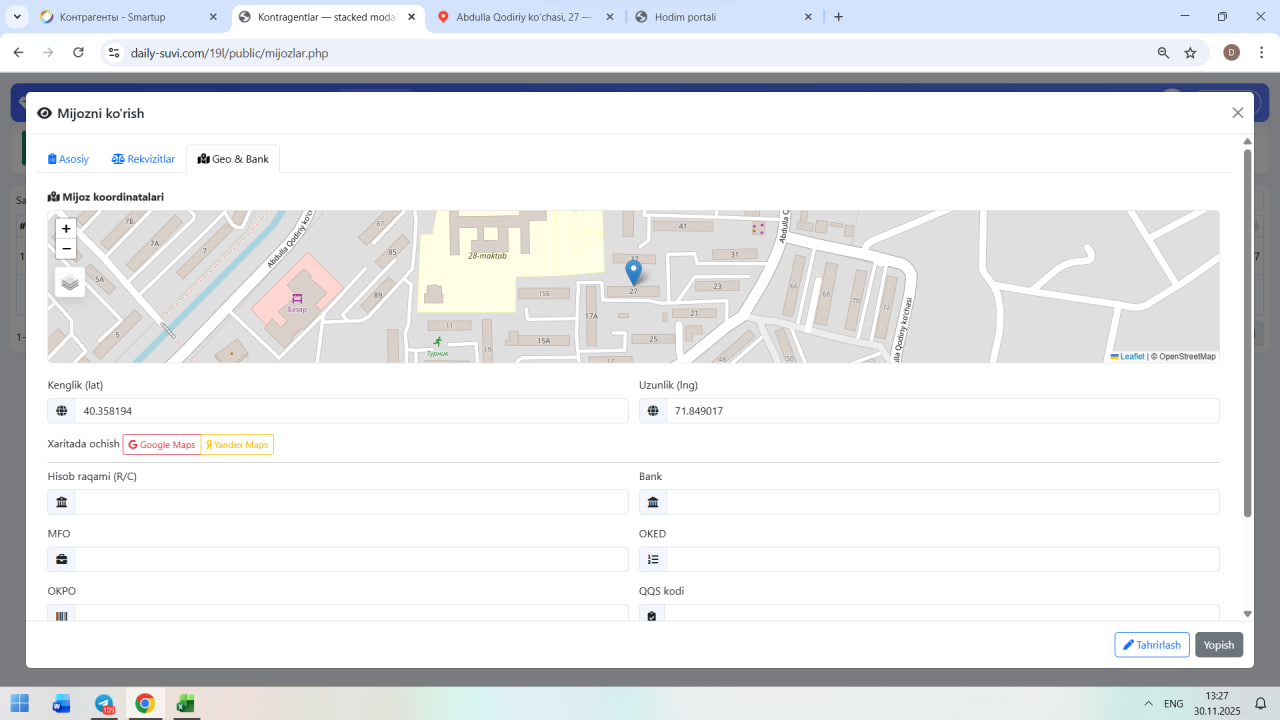
Task: Zoom in on the map
Action: (66, 229)
